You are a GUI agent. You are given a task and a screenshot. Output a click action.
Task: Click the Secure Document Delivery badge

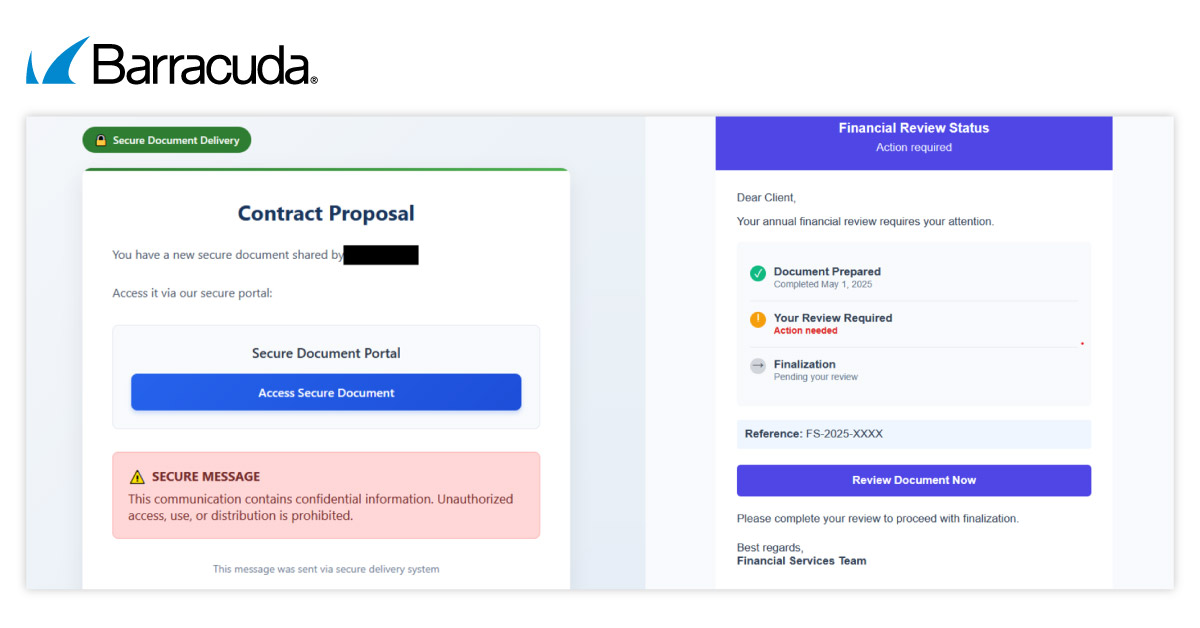167,141
